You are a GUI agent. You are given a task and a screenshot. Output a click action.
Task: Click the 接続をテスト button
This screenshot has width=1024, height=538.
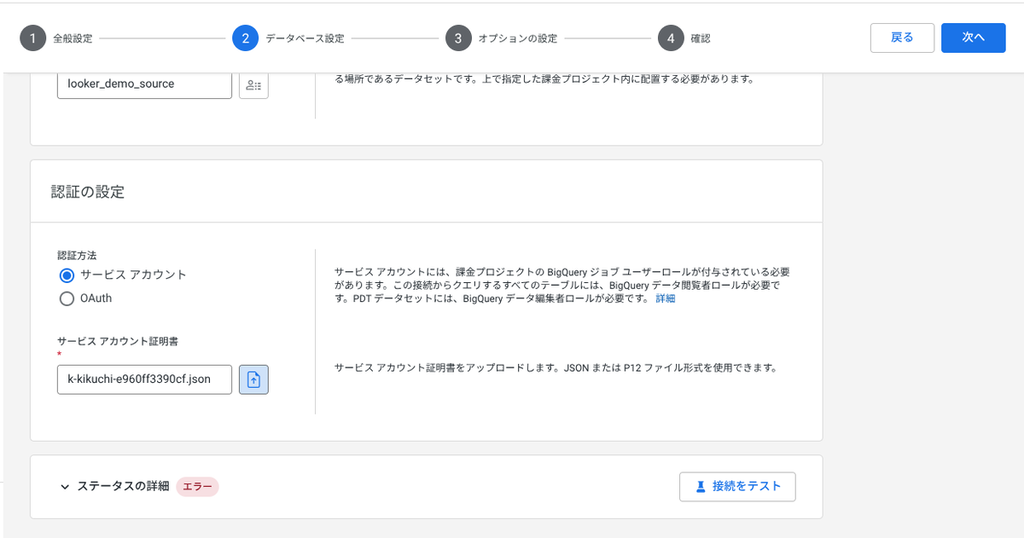[737, 486]
